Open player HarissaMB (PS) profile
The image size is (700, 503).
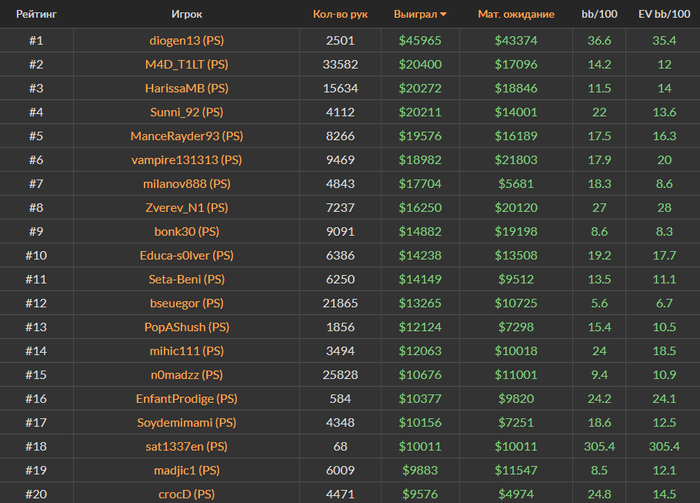187,88
